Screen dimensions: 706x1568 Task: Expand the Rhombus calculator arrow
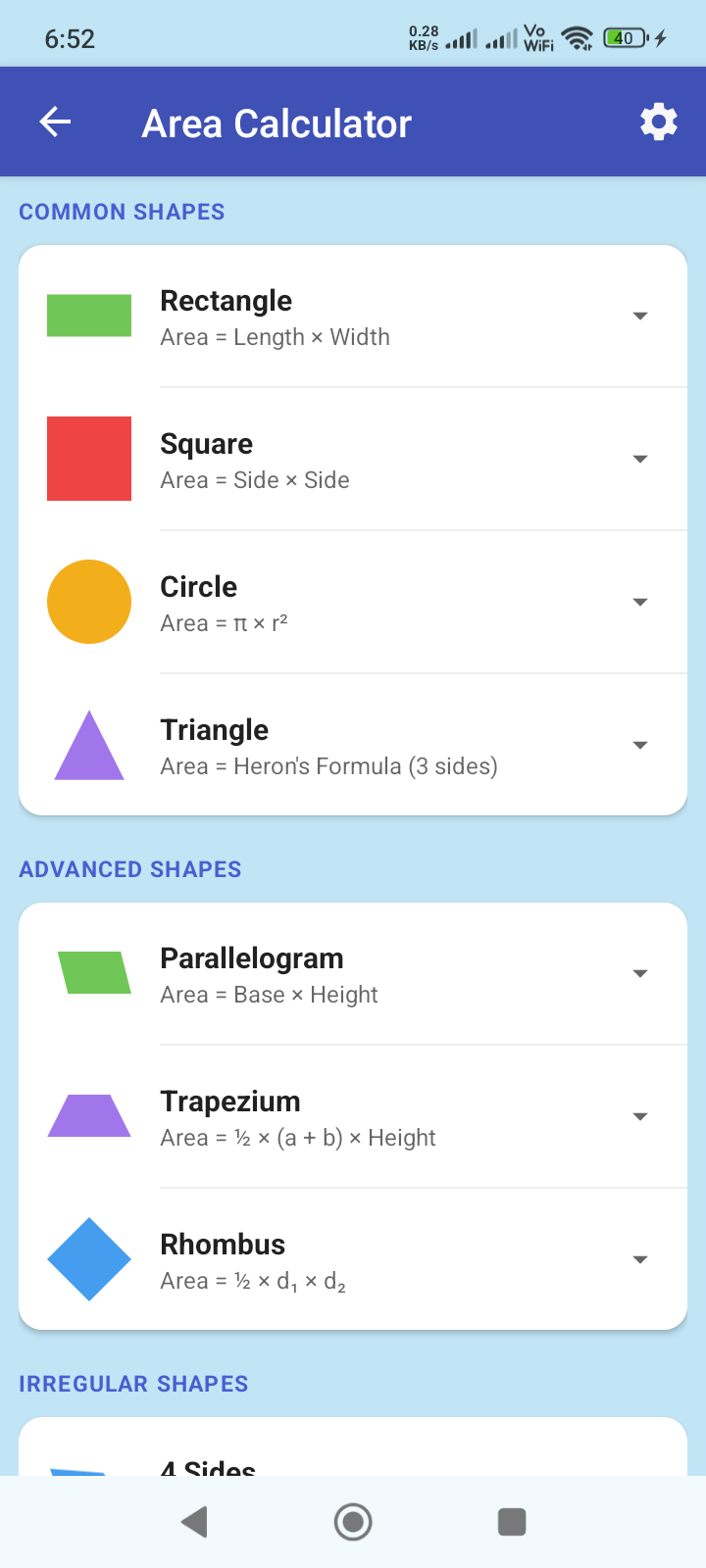point(640,1259)
